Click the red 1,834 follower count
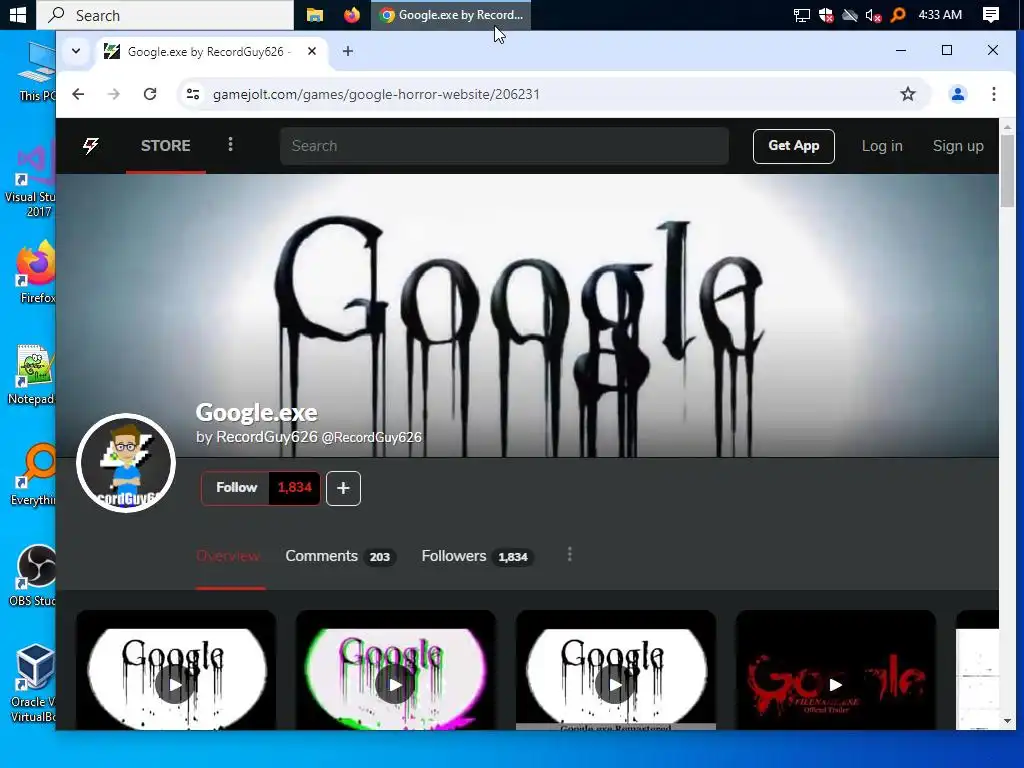The height and width of the screenshot is (768, 1024). click(295, 488)
